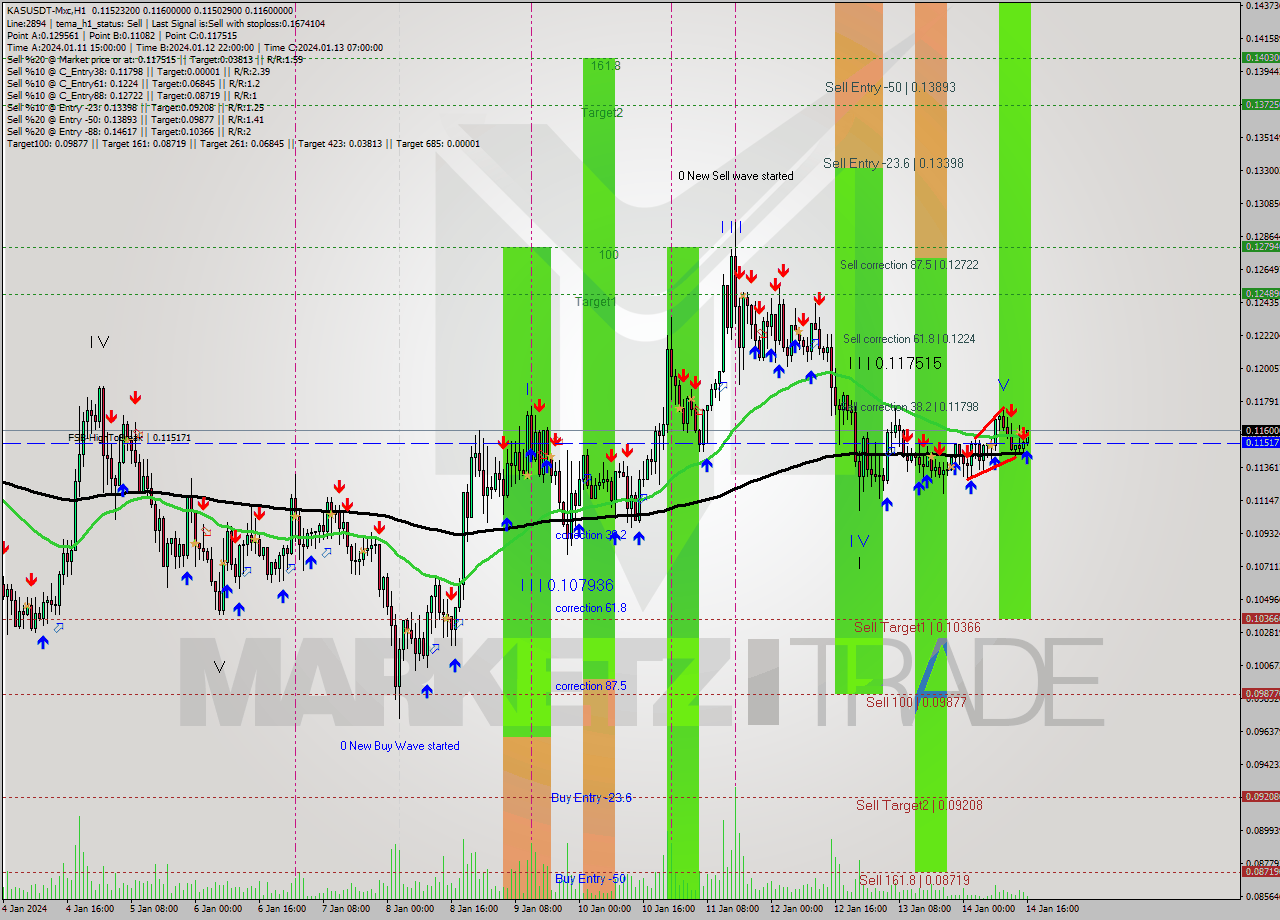
Task: Select the 'I I I 0.107936' wave label
Action: [x=566, y=585]
